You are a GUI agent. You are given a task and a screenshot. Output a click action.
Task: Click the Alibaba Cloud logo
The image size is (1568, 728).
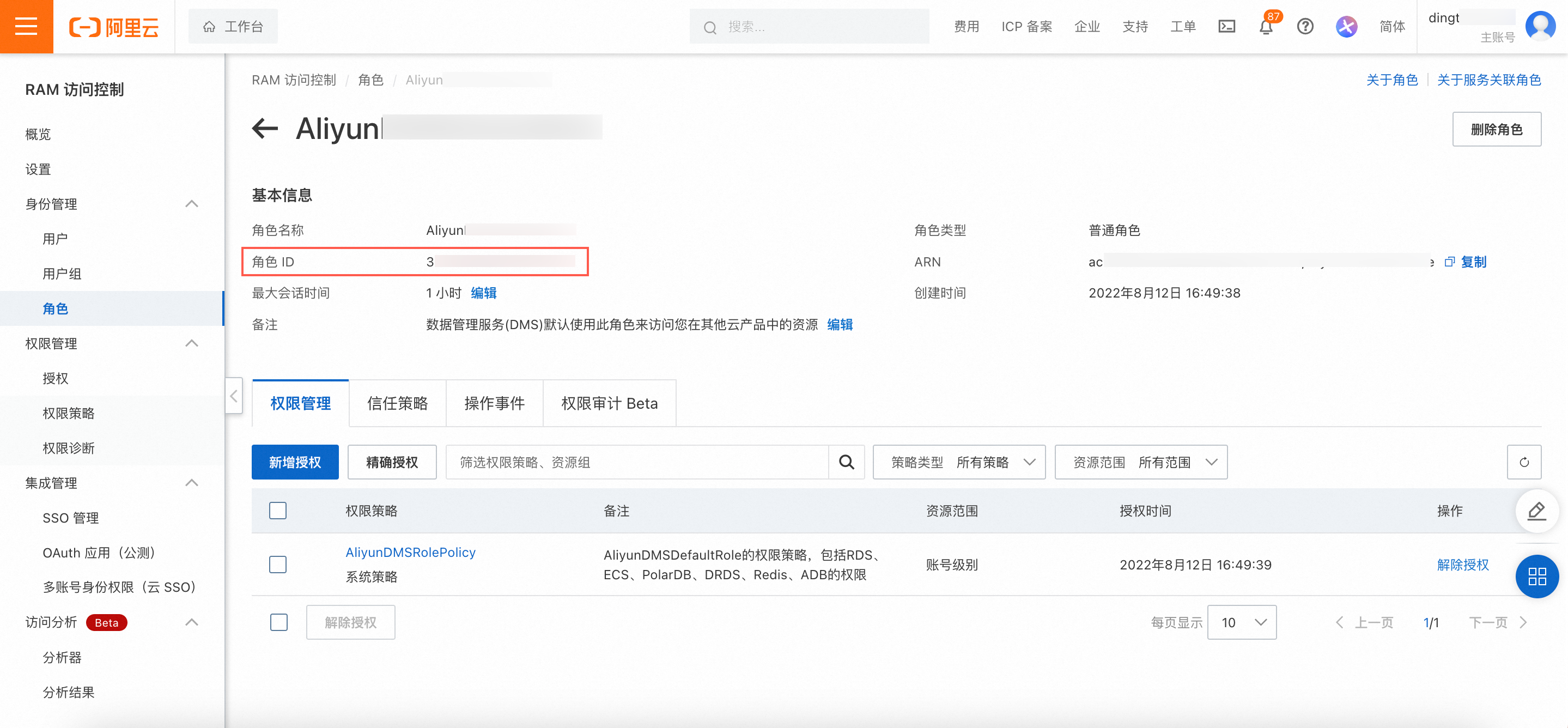(x=114, y=27)
